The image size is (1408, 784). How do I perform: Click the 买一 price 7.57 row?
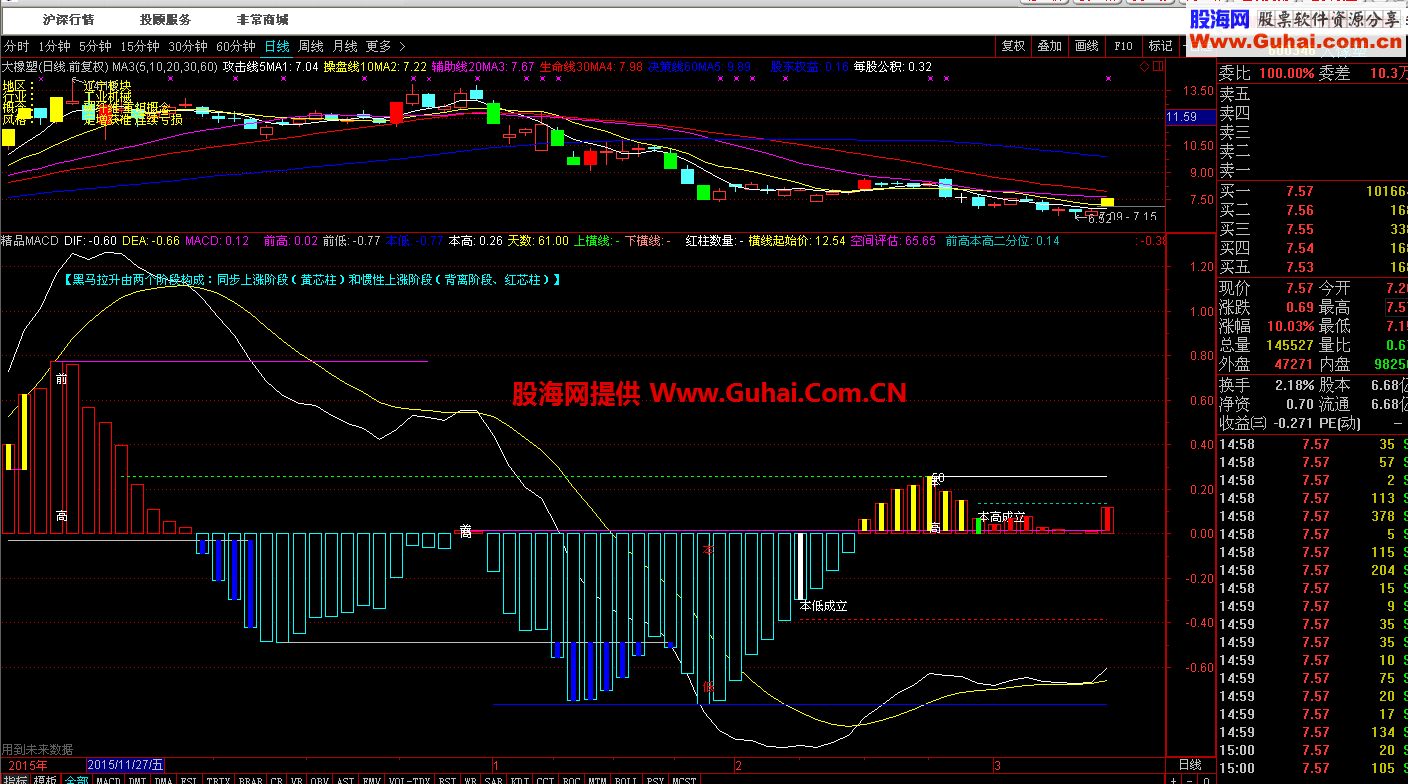(1312, 191)
